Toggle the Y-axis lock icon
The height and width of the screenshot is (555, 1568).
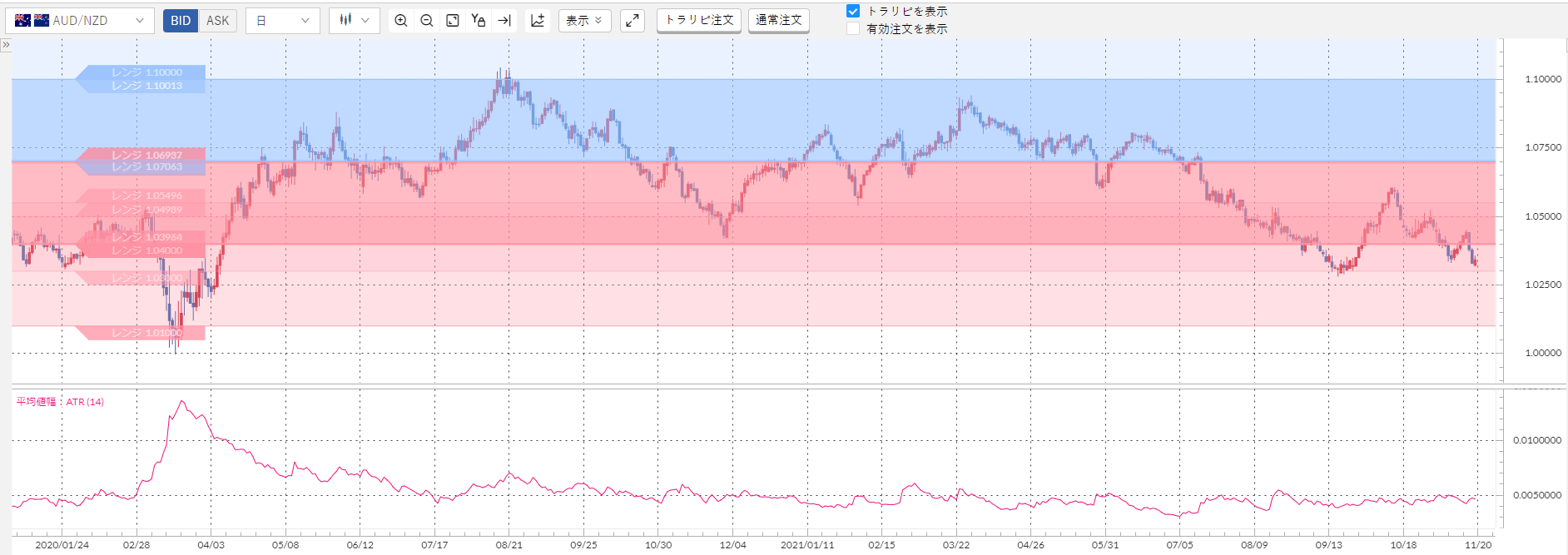point(479,21)
